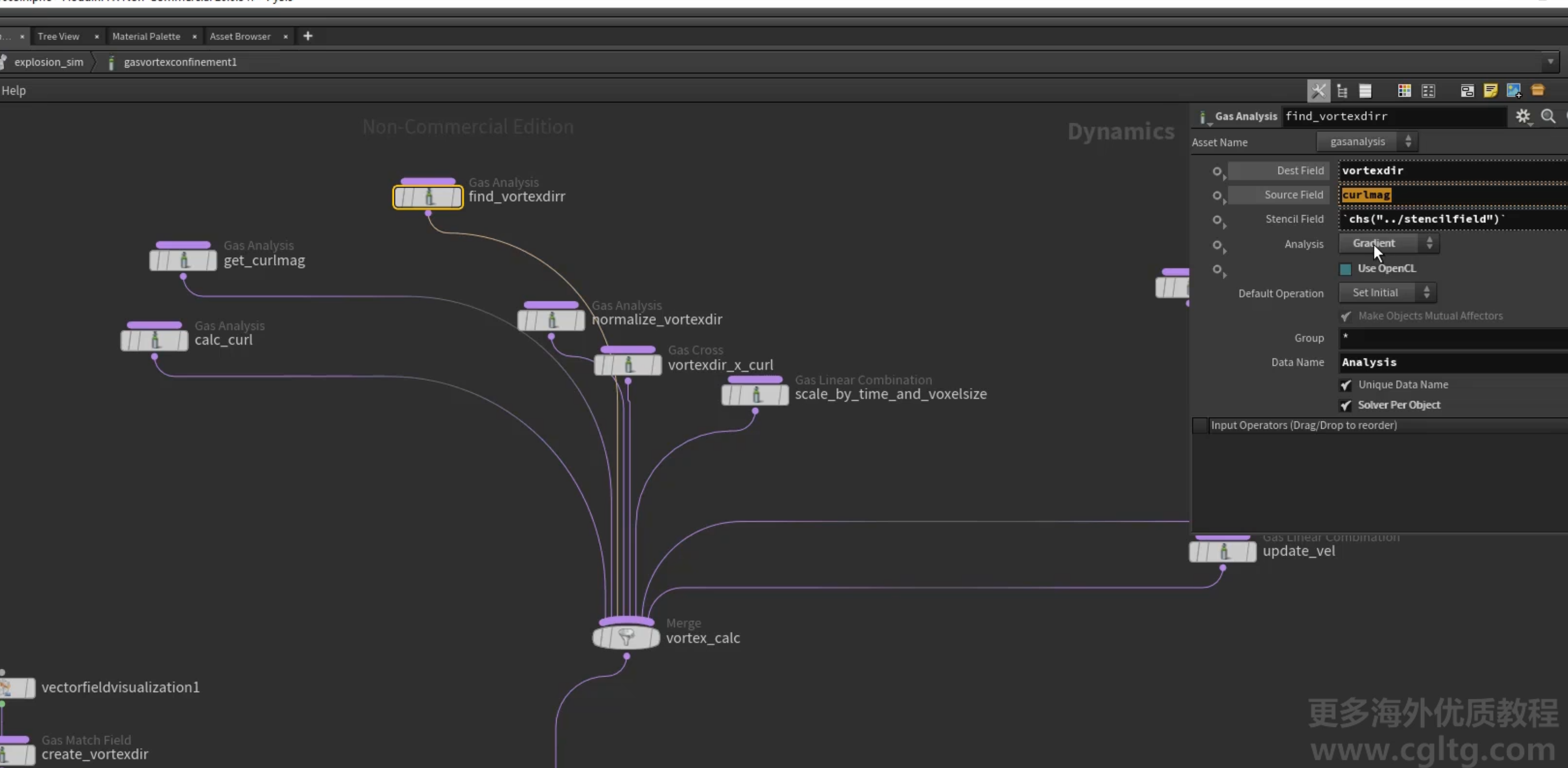Toggle Solver Per Object checkbox
The image size is (1568, 768).
pyautogui.click(x=1346, y=405)
